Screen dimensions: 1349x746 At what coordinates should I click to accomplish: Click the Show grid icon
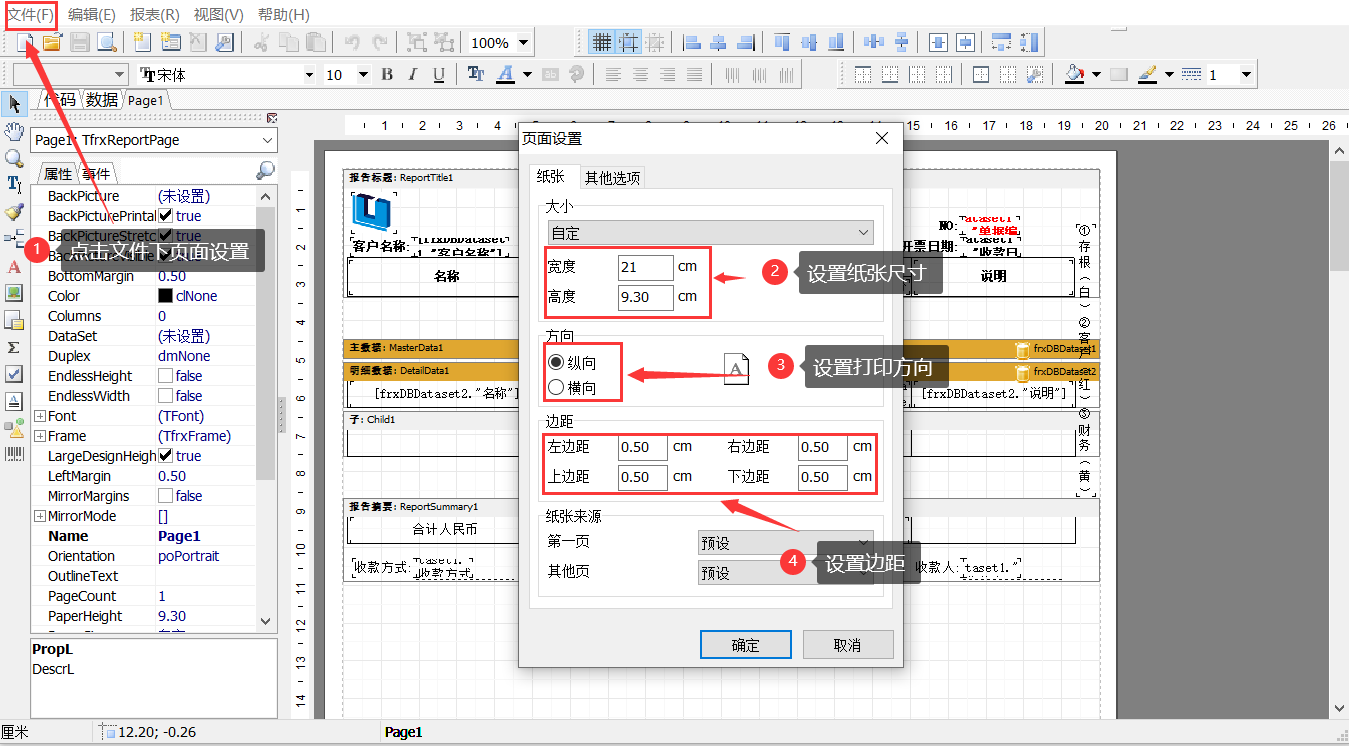tap(602, 42)
